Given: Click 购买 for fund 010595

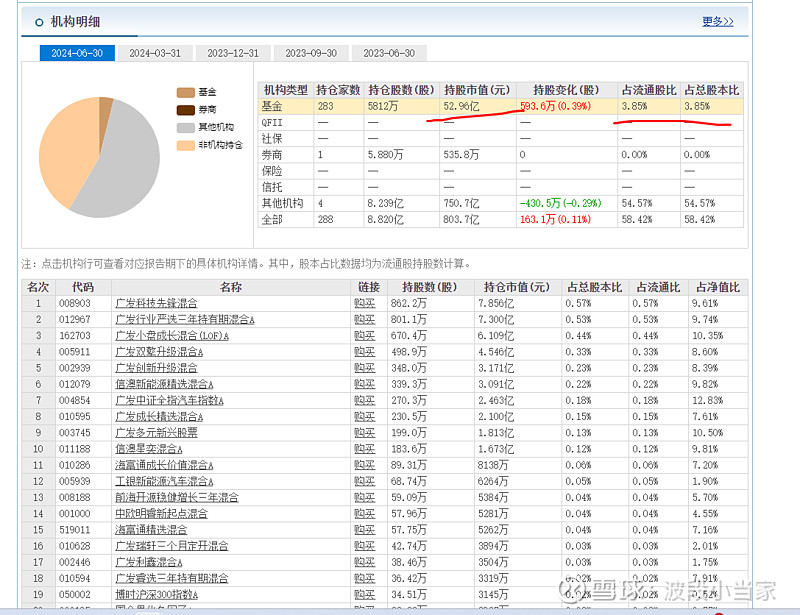Looking at the screenshot, I should 365,417.
